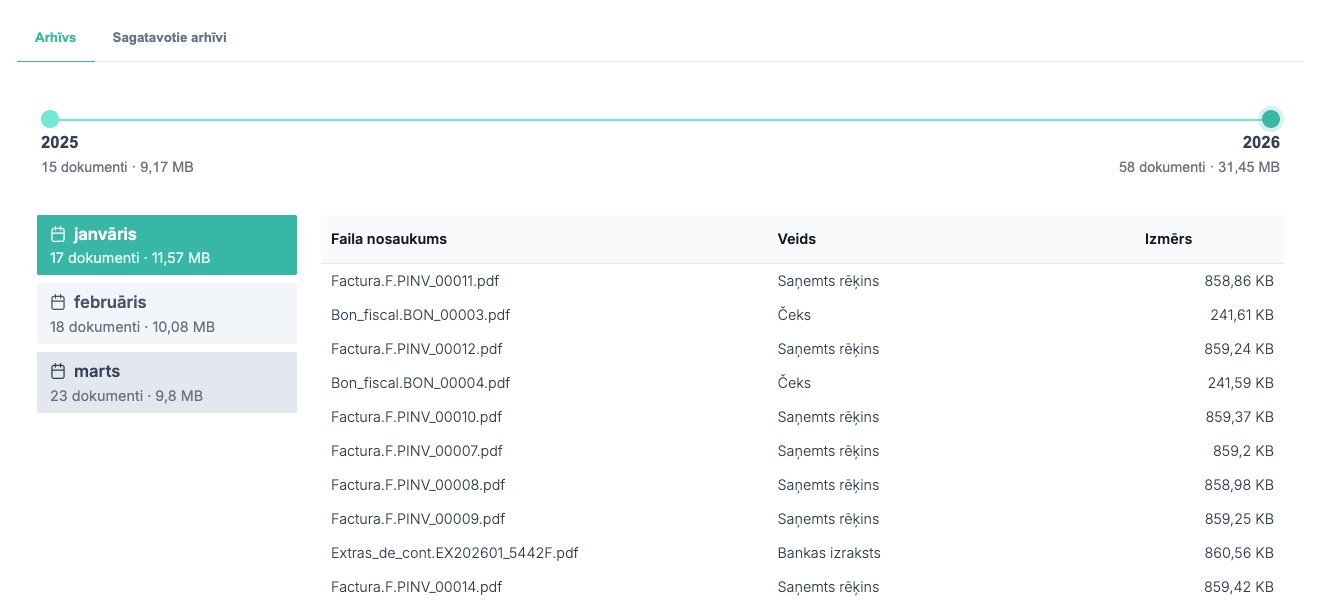Click the Izmērs column header
Screen dimensions: 1322x611
pyautogui.click(x=1168, y=239)
